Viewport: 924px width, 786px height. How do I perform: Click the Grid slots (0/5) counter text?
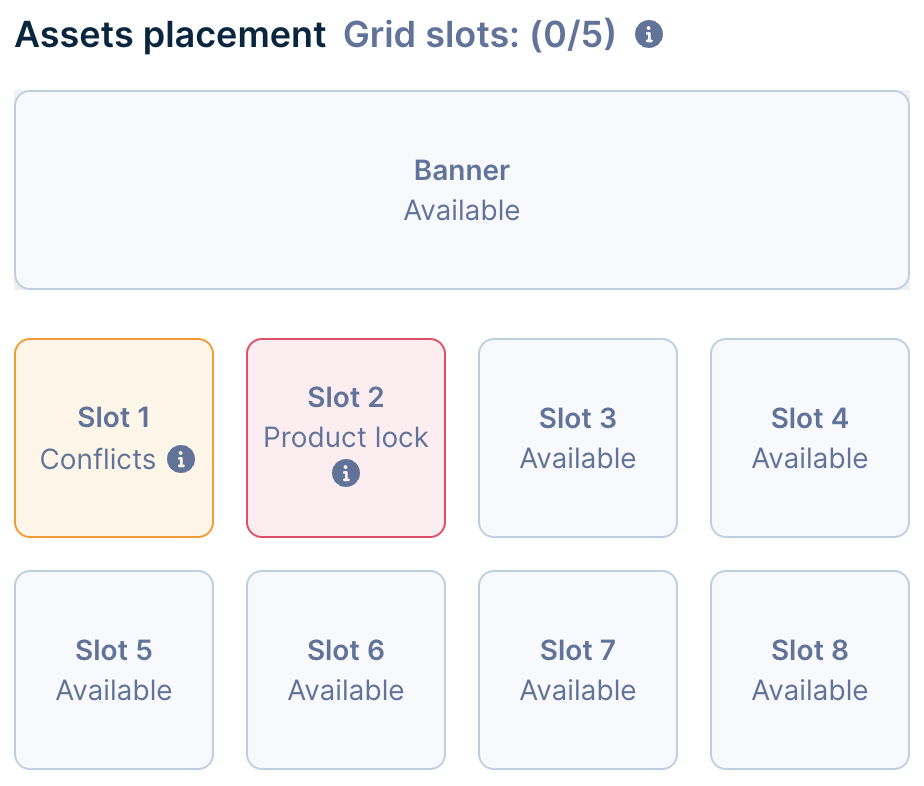[479, 35]
